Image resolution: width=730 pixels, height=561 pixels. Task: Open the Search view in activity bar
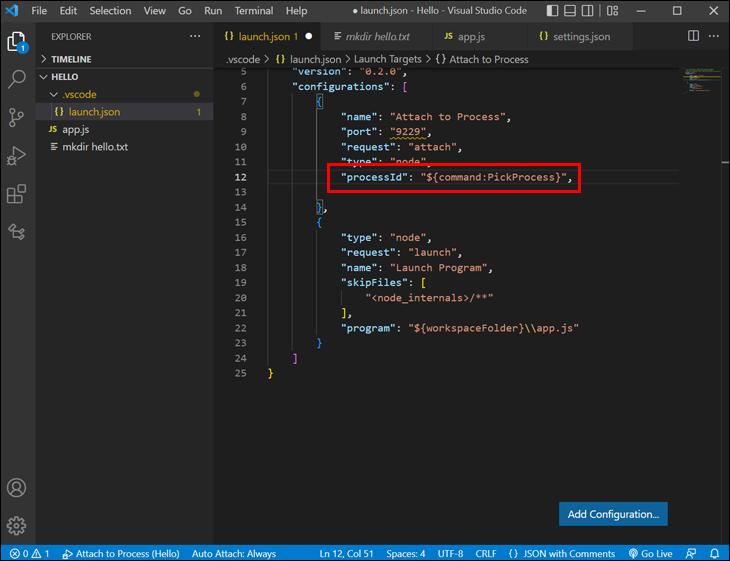click(x=16, y=80)
